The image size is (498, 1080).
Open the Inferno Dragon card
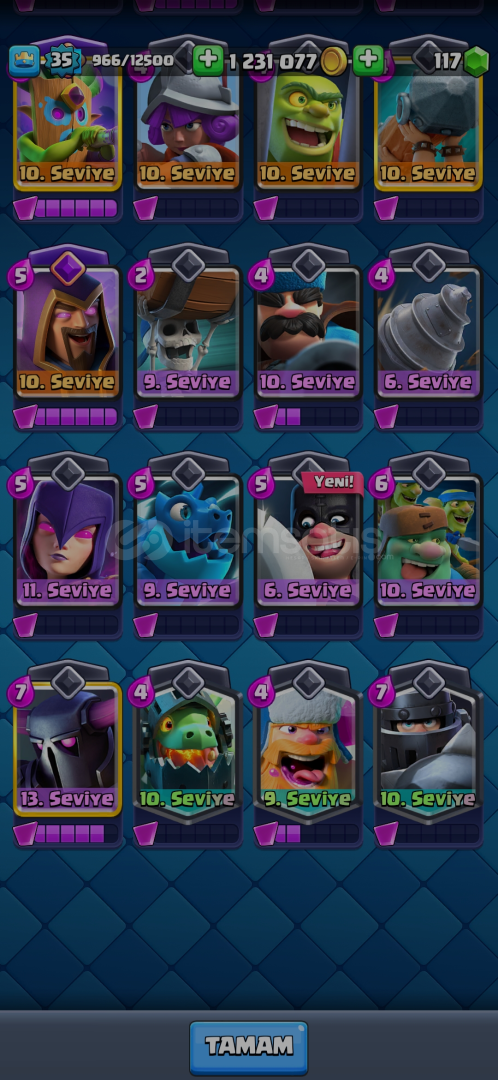pos(188,749)
